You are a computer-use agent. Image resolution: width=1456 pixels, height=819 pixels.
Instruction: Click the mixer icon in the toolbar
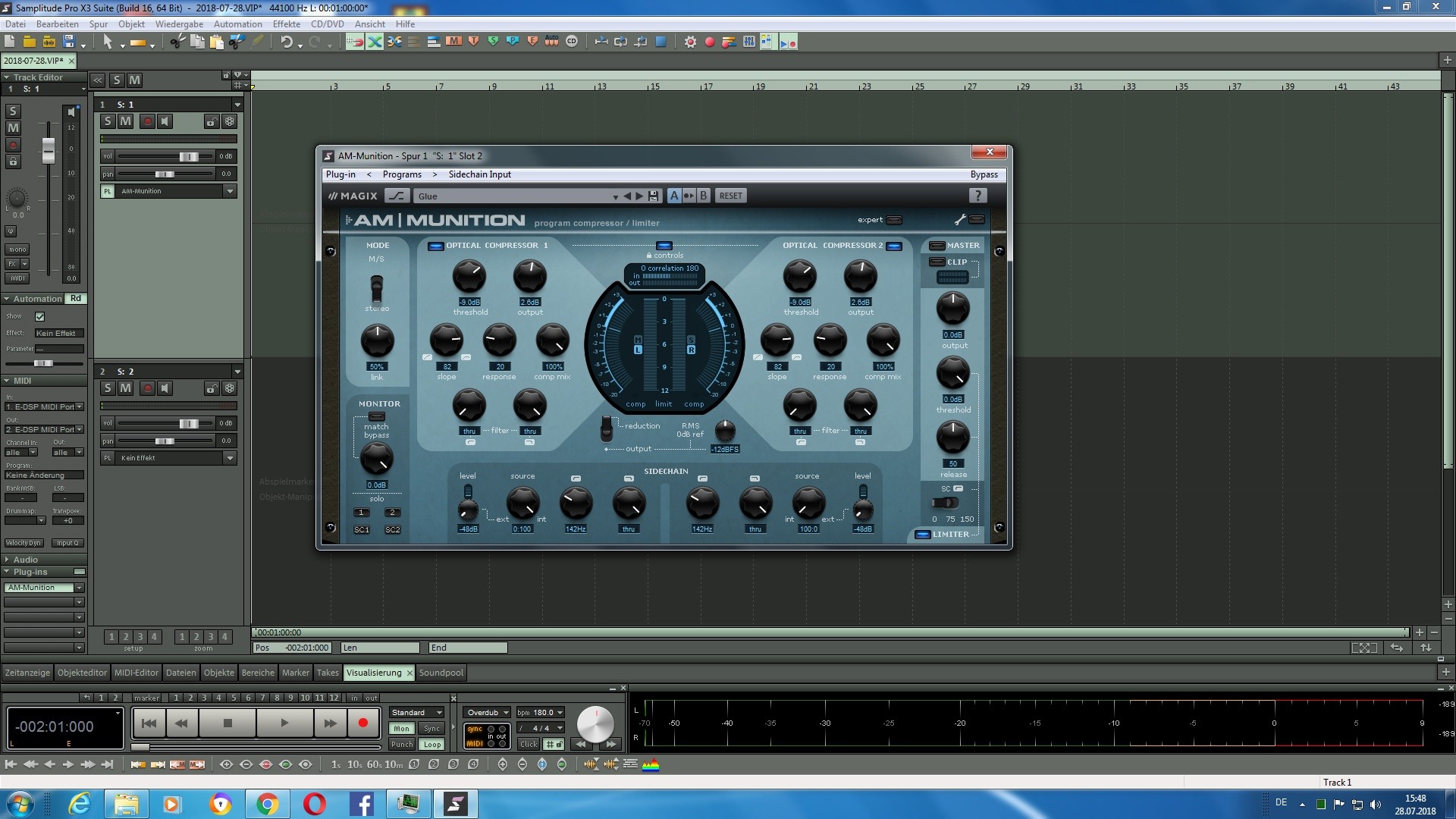749,42
